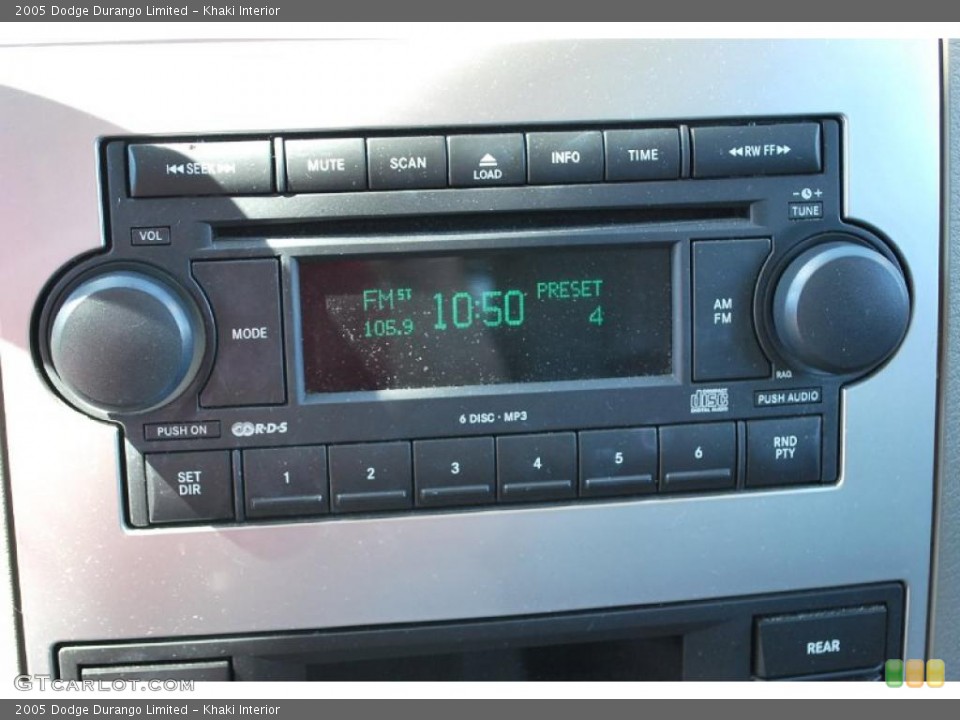The image size is (960, 720).
Task: Click the compact disc logo
Action: coord(710,400)
